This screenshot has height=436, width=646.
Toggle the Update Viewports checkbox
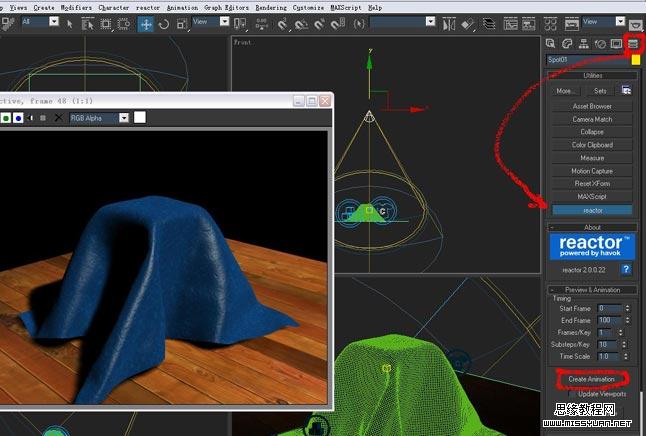(x=573, y=394)
